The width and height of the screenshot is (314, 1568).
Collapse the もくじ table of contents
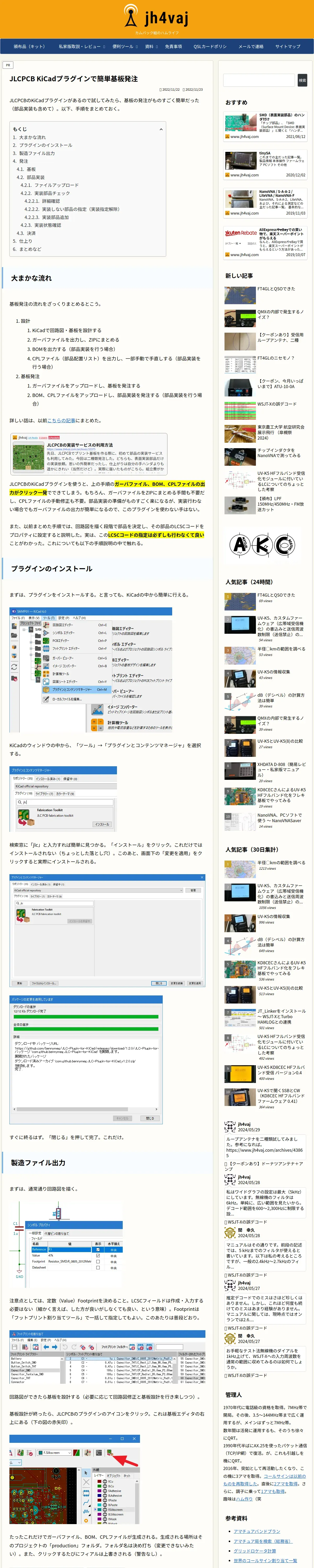(161, 129)
